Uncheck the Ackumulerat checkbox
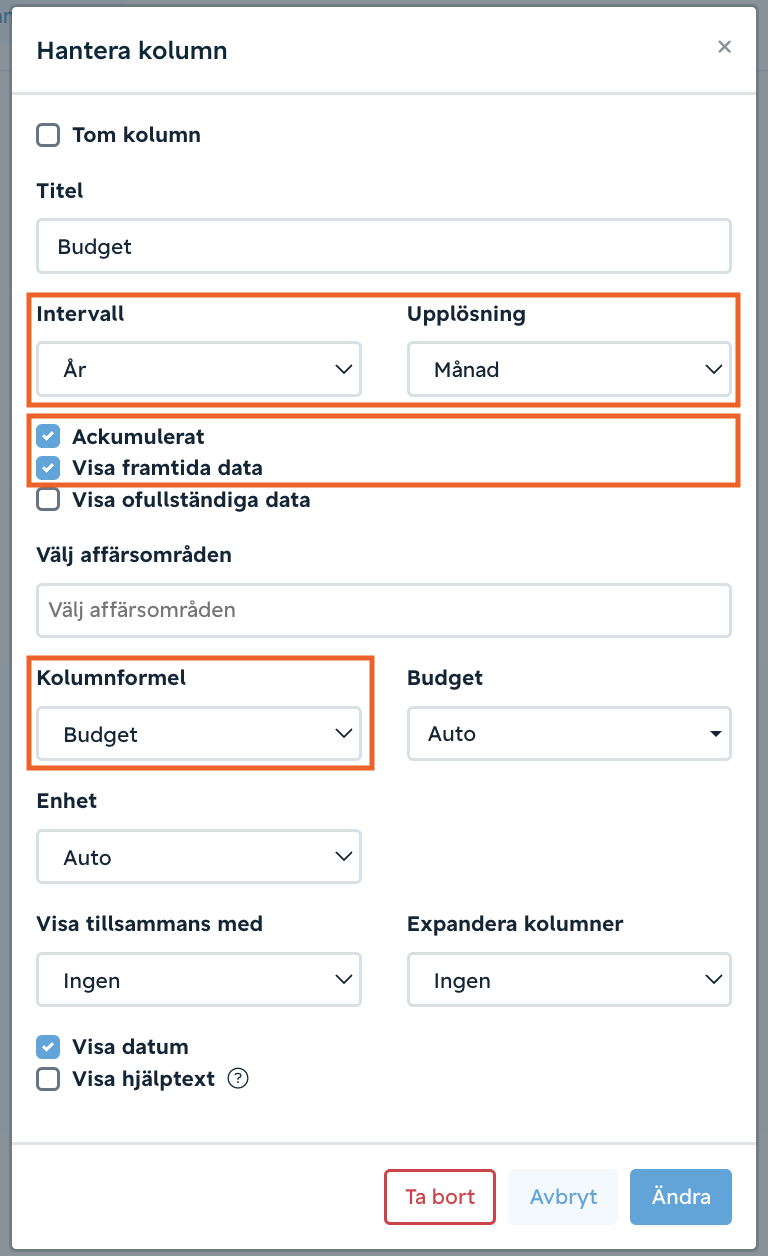Image resolution: width=768 pixels, height=1256 pixels. tap(48, 436)
